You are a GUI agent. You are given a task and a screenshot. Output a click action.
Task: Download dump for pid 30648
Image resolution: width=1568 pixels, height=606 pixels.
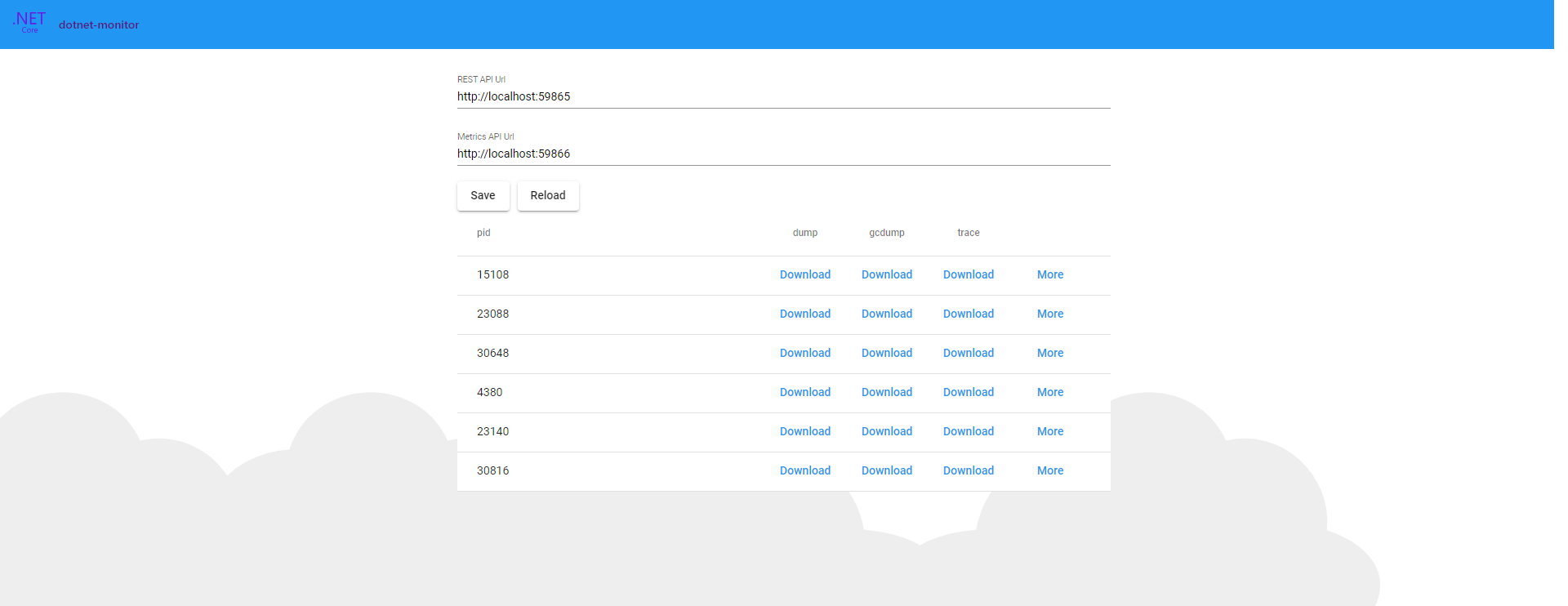click(x=805, y=354)
